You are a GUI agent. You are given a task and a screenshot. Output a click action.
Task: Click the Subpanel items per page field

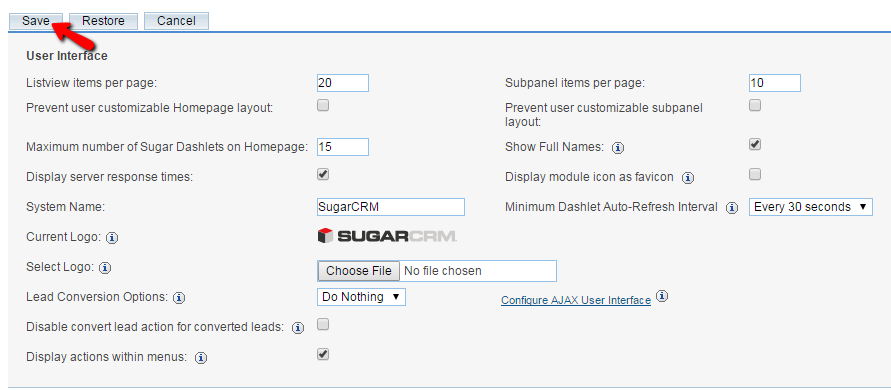tap(775, 83)
